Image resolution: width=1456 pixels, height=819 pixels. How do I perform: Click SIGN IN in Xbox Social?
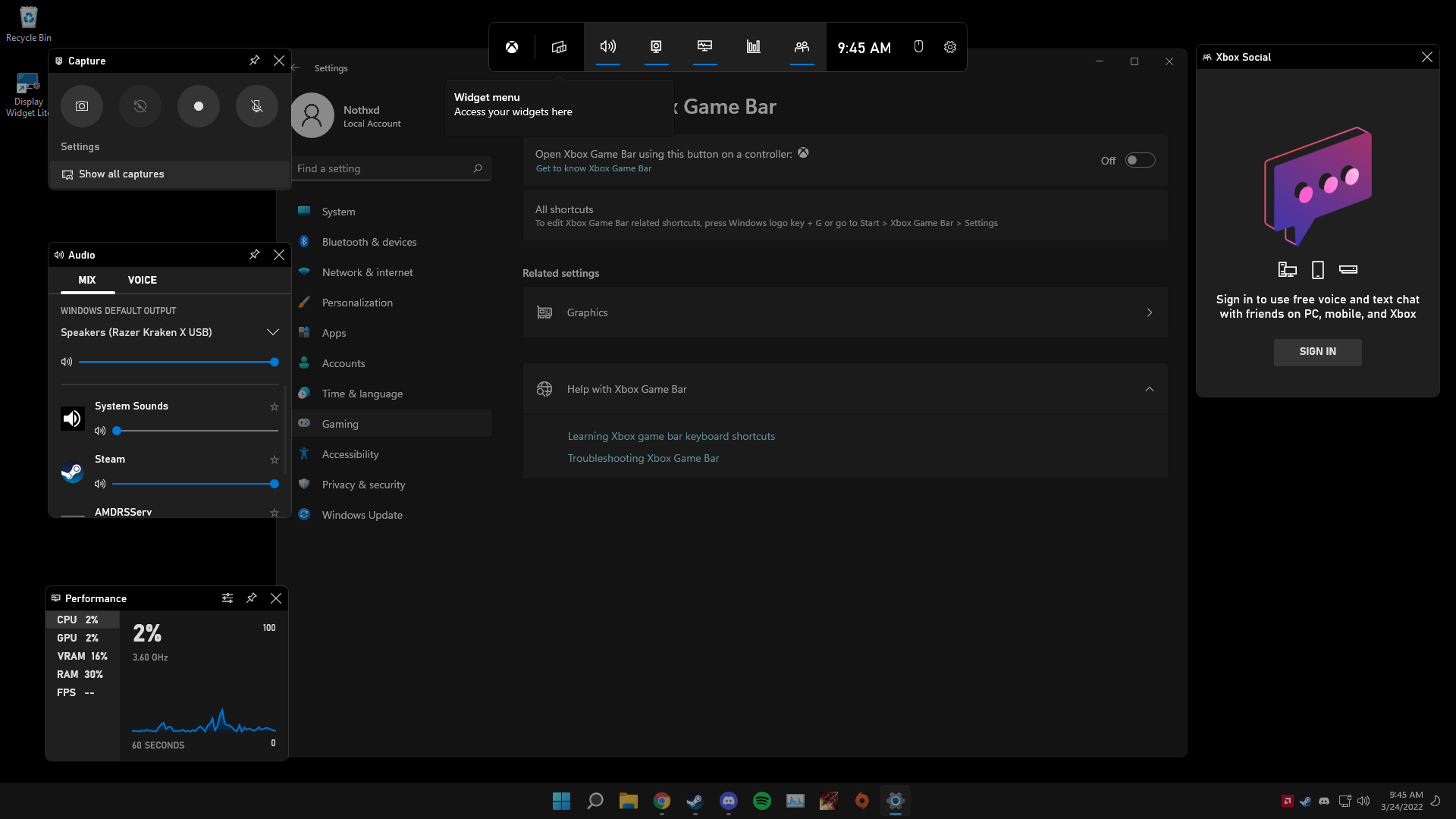(x=1317, y=352)
